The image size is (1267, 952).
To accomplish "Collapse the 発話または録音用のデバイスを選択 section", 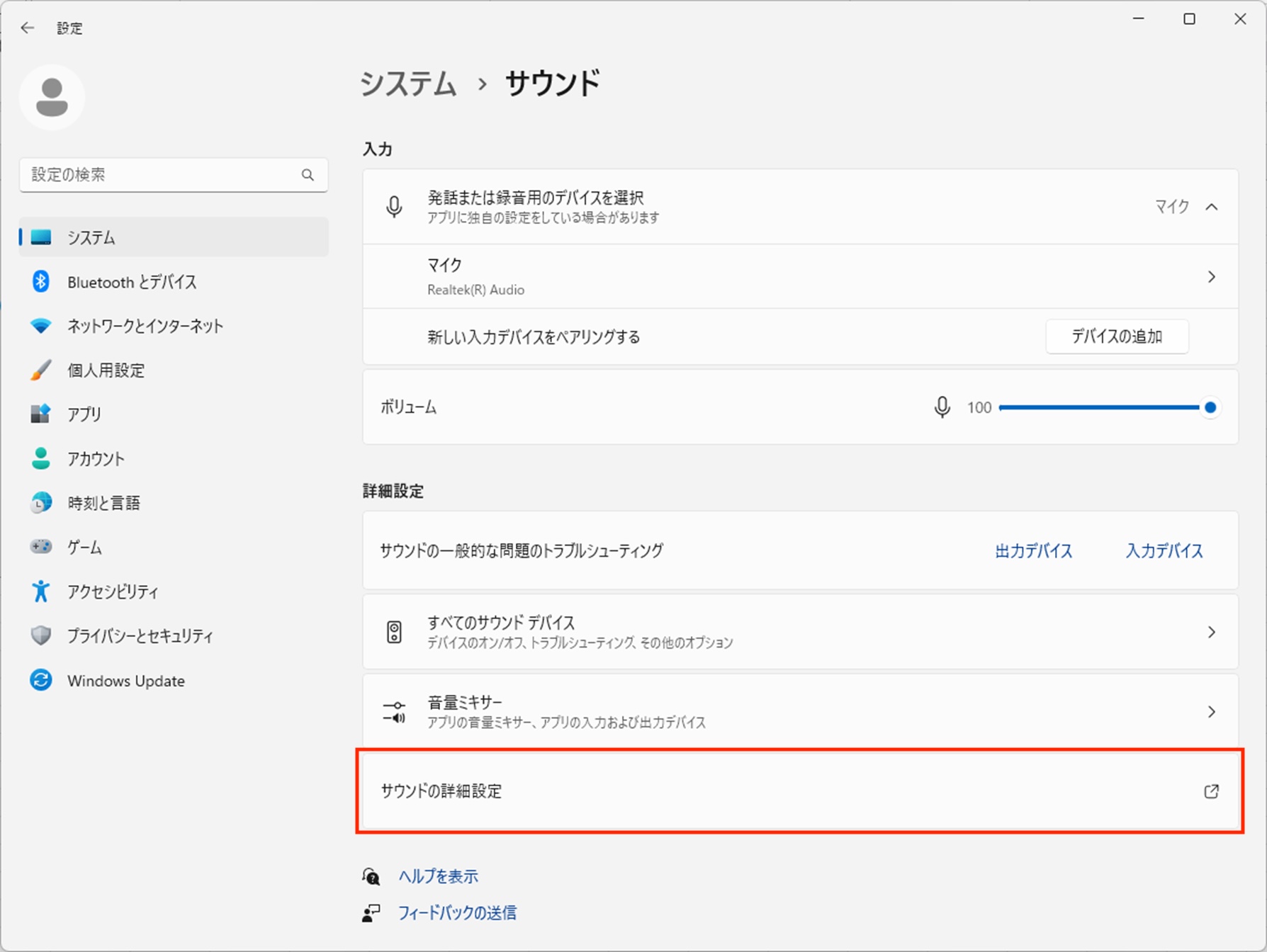I will point(1211,207).
